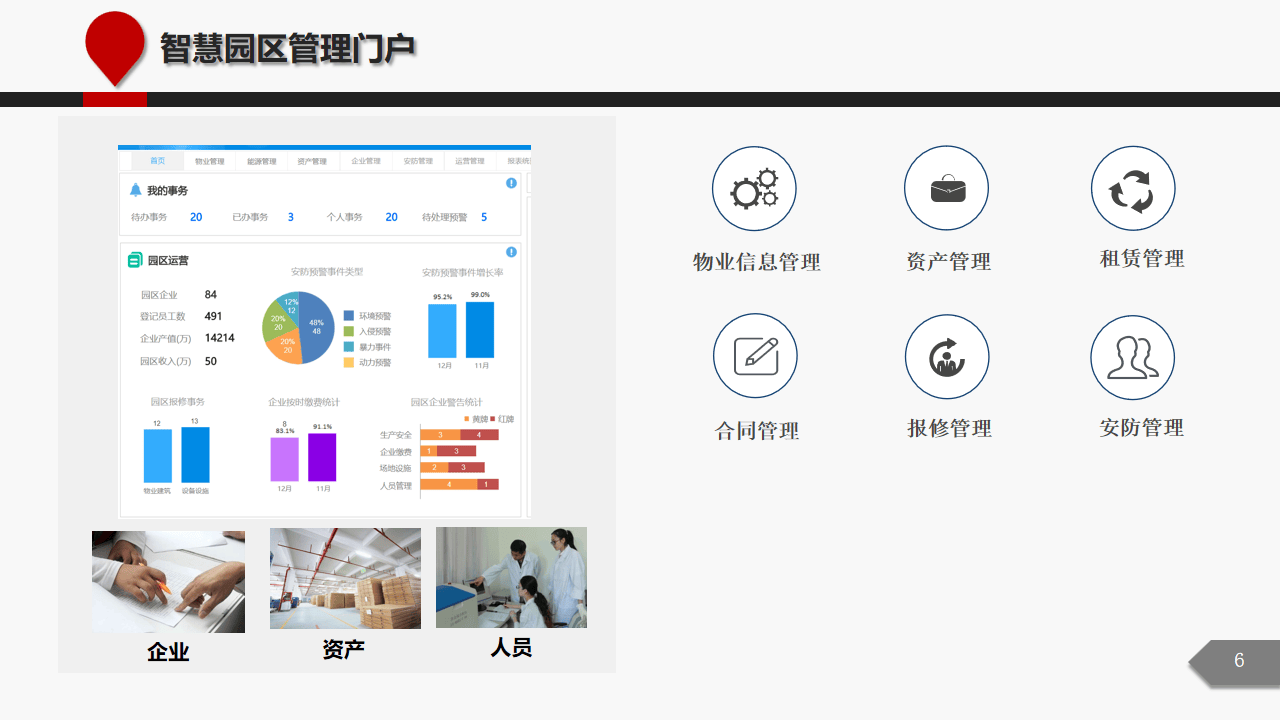Click the 暴力事件 legend color swatch
This screenshot has height=720, width=1280.
click(x=349, y=347)
